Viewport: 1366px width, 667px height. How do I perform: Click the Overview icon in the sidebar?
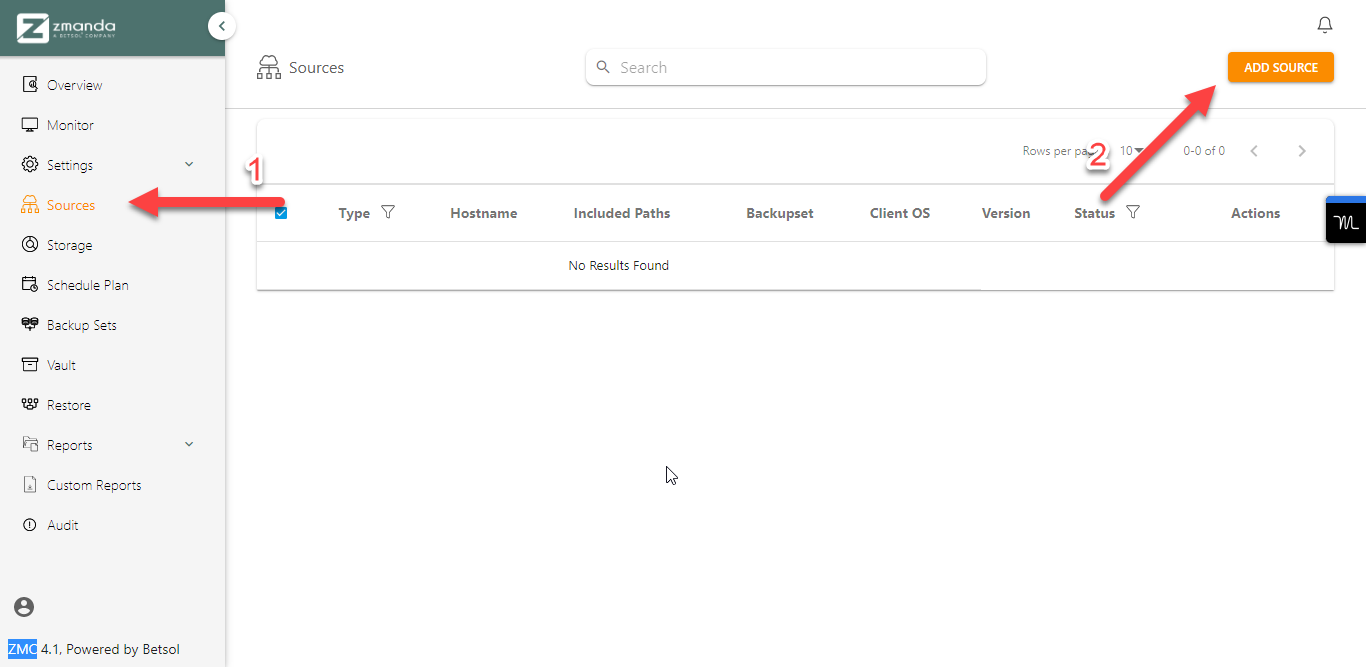pyautogui.click(x=30, y=85)
